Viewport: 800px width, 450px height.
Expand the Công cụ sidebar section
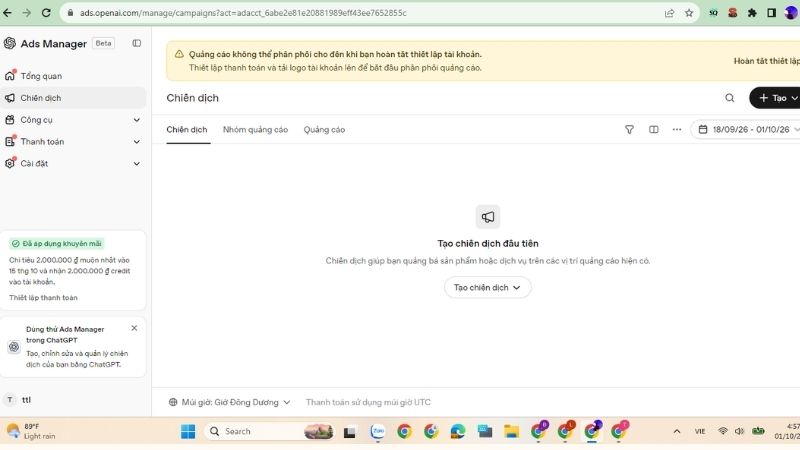click(x=73, y=120)
